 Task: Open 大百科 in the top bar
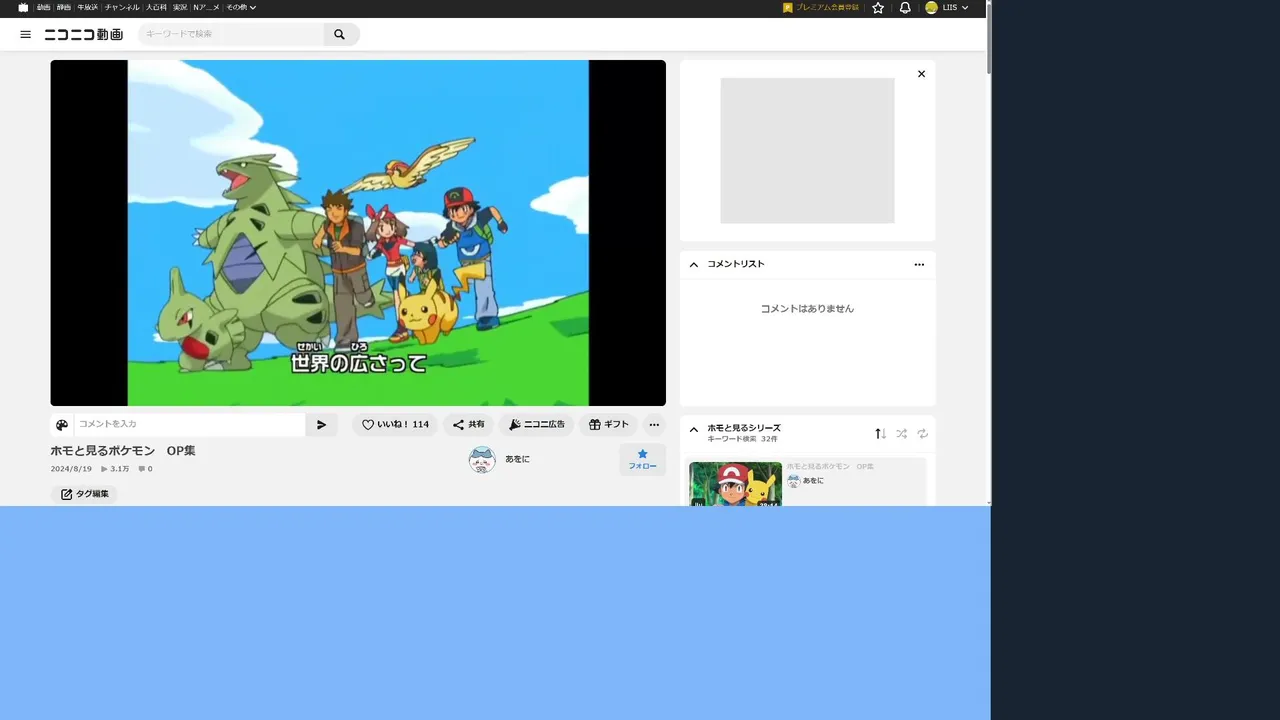tap(156, 7)
